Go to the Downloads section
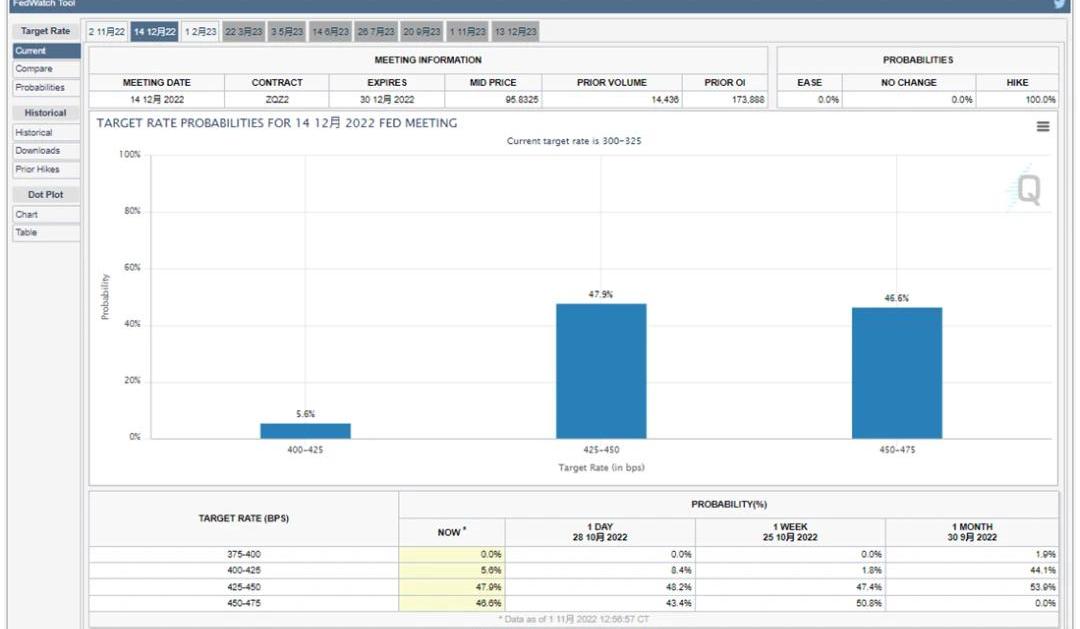 [x=37, y=151]
